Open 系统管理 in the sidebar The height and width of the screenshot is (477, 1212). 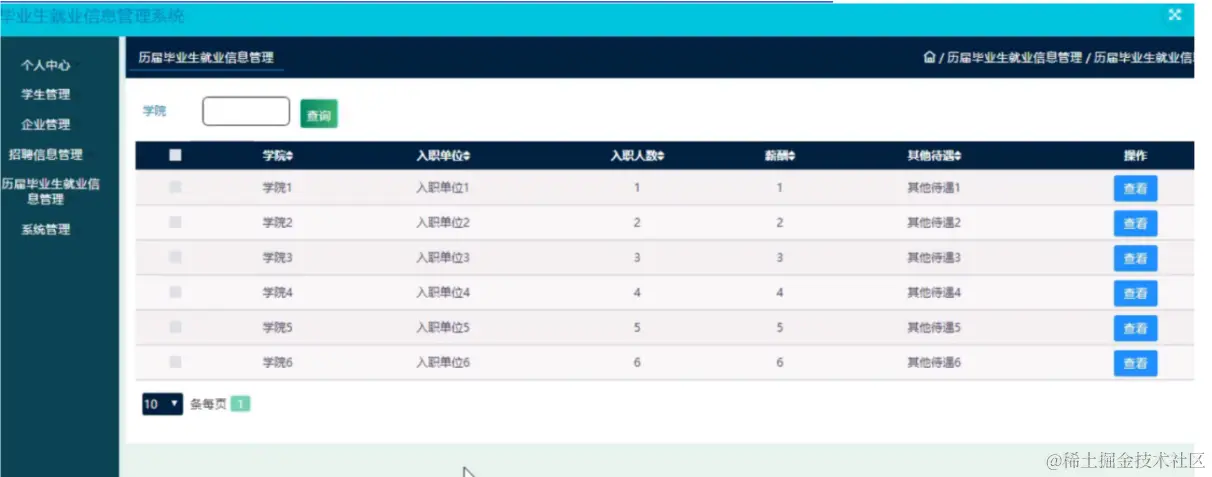pos(46,229)
